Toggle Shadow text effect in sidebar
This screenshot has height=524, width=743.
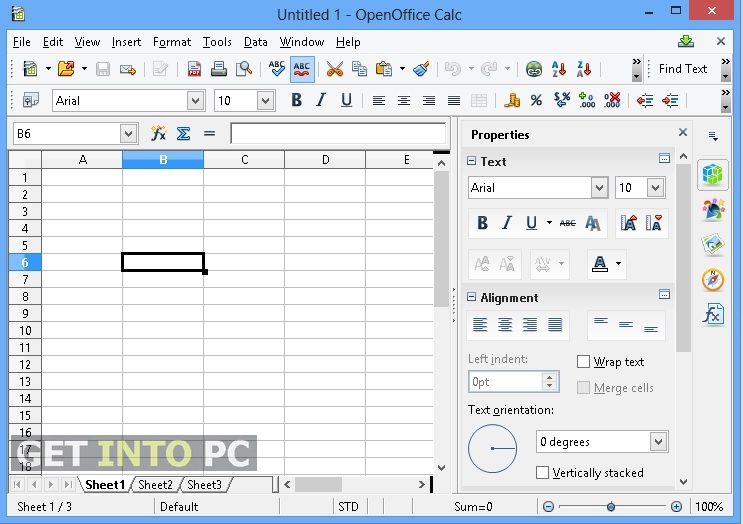pos(593,223)
